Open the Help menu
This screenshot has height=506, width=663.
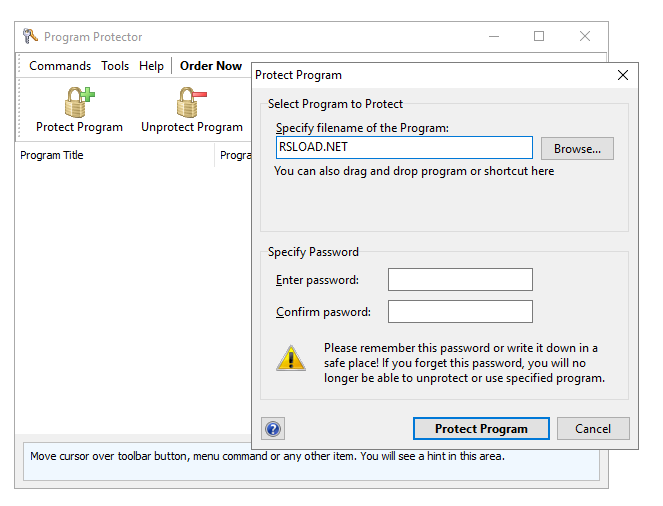[152, 66]
